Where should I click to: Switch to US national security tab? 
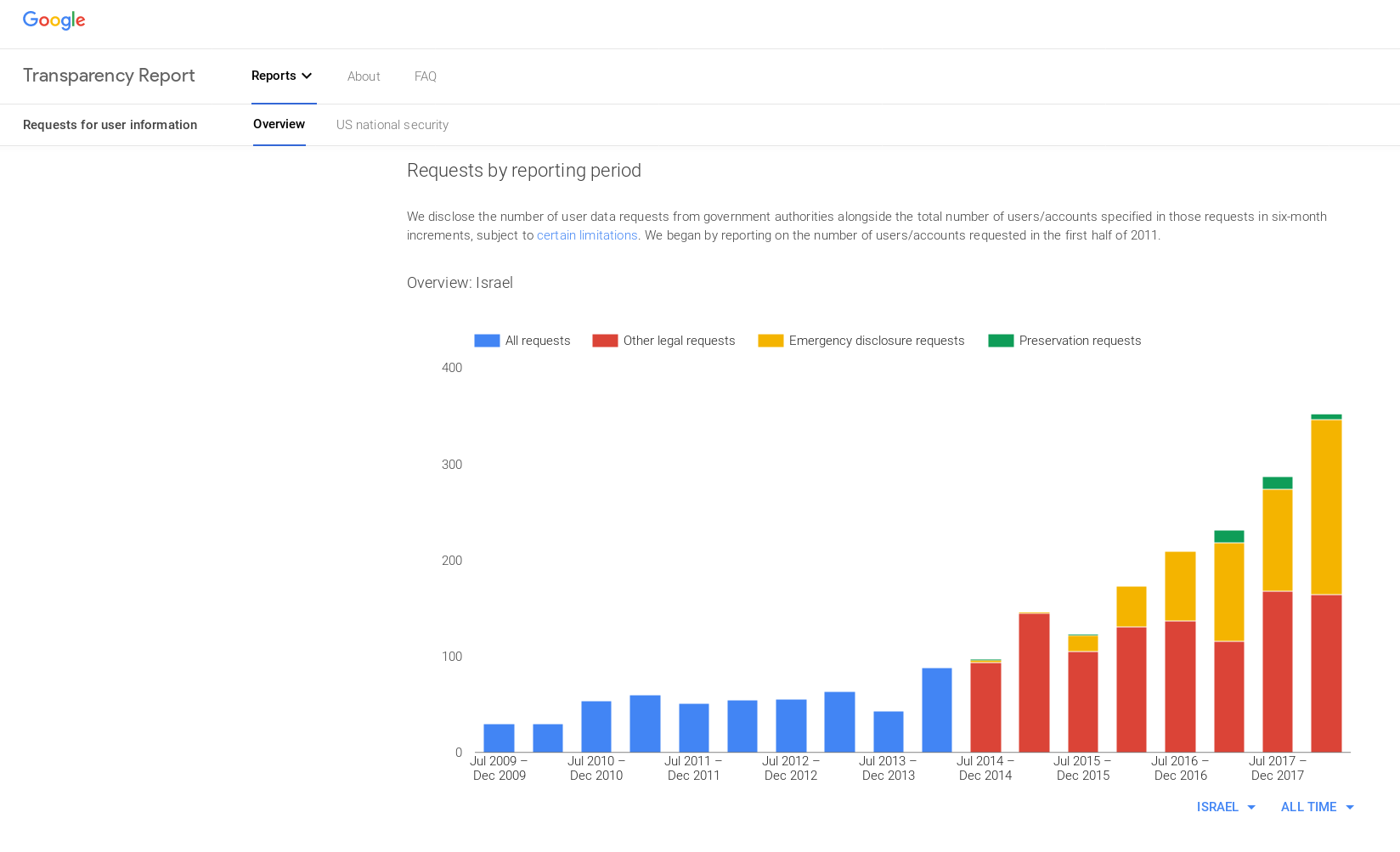392,125
